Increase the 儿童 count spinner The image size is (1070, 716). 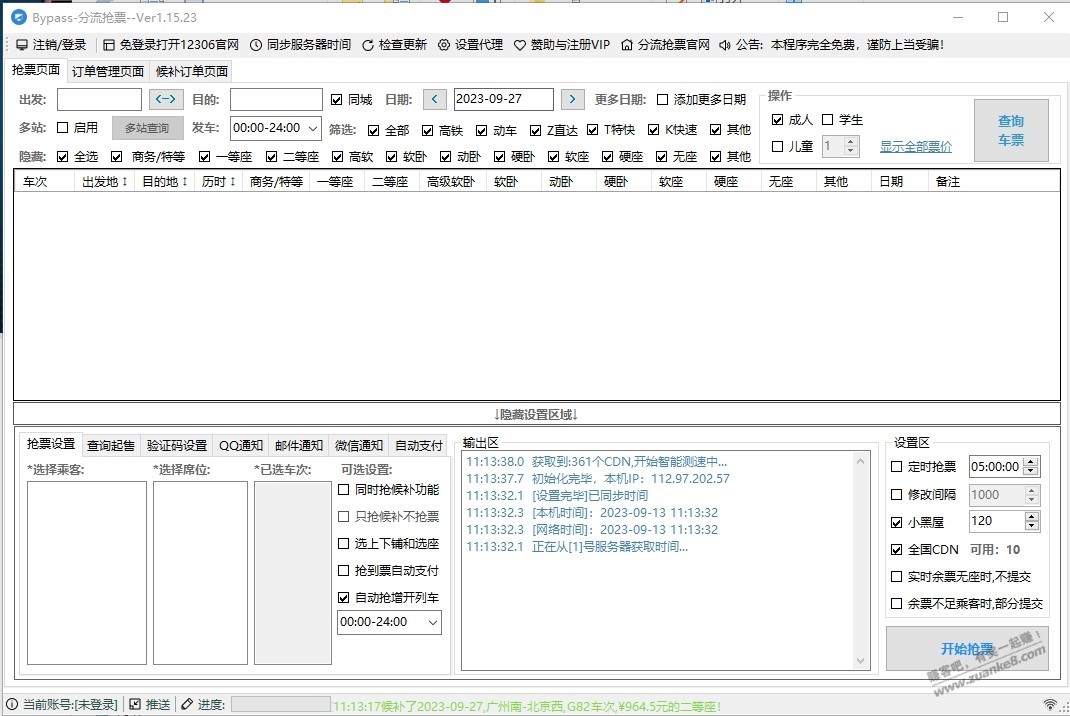(x=850, y=142)
